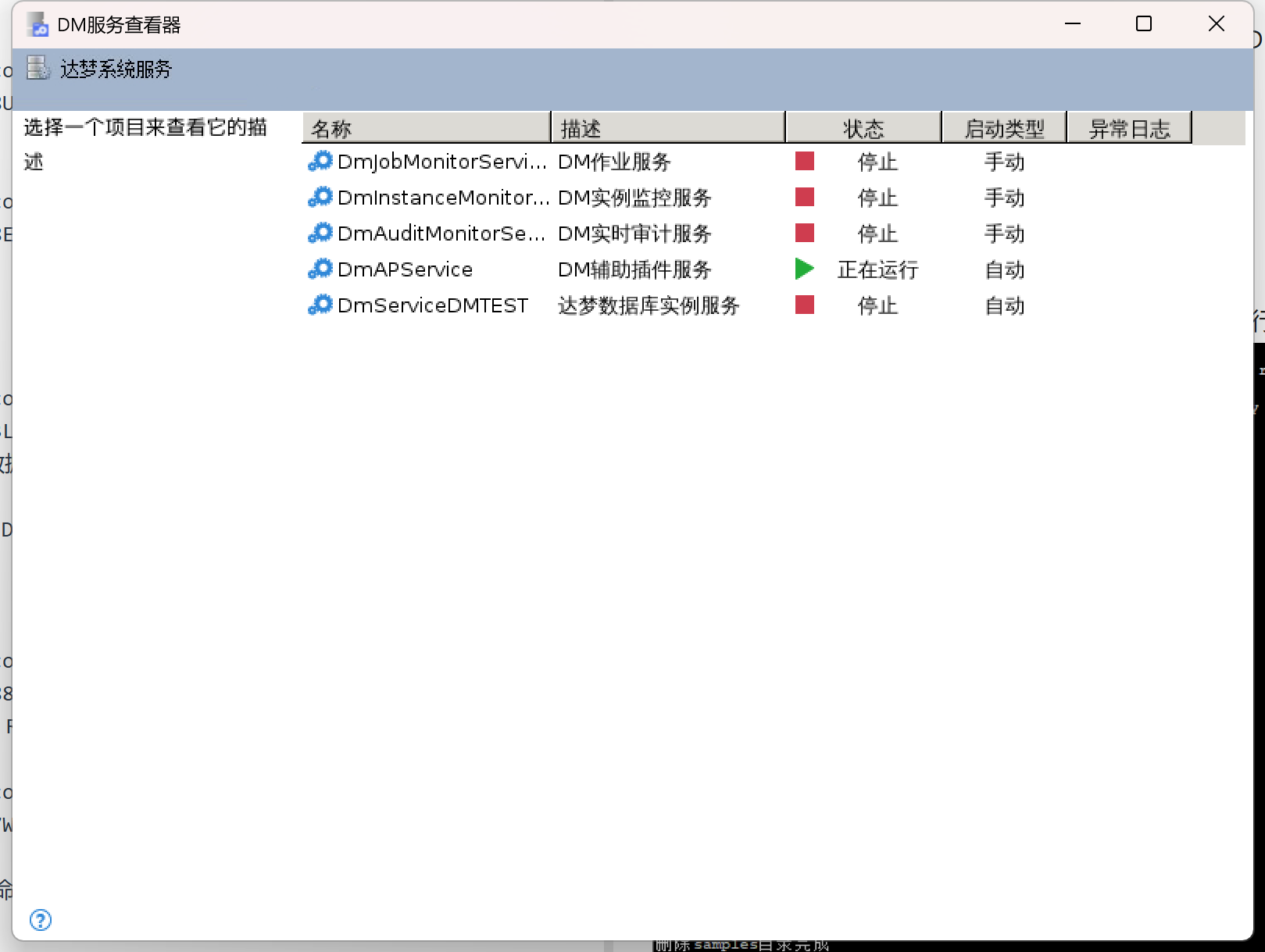Click the 停止 status of DmJobMonitorService
The width and height of the screenshot is (1265, 952).
coord(877,162)
